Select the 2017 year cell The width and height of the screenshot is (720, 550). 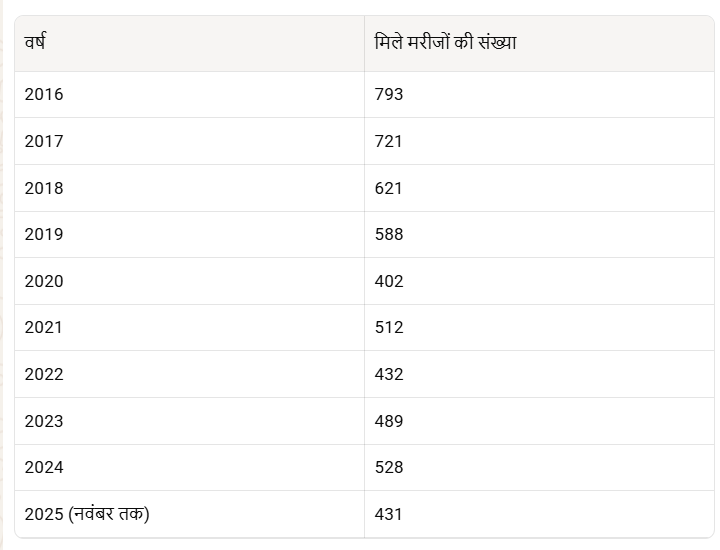coord(44,141)
